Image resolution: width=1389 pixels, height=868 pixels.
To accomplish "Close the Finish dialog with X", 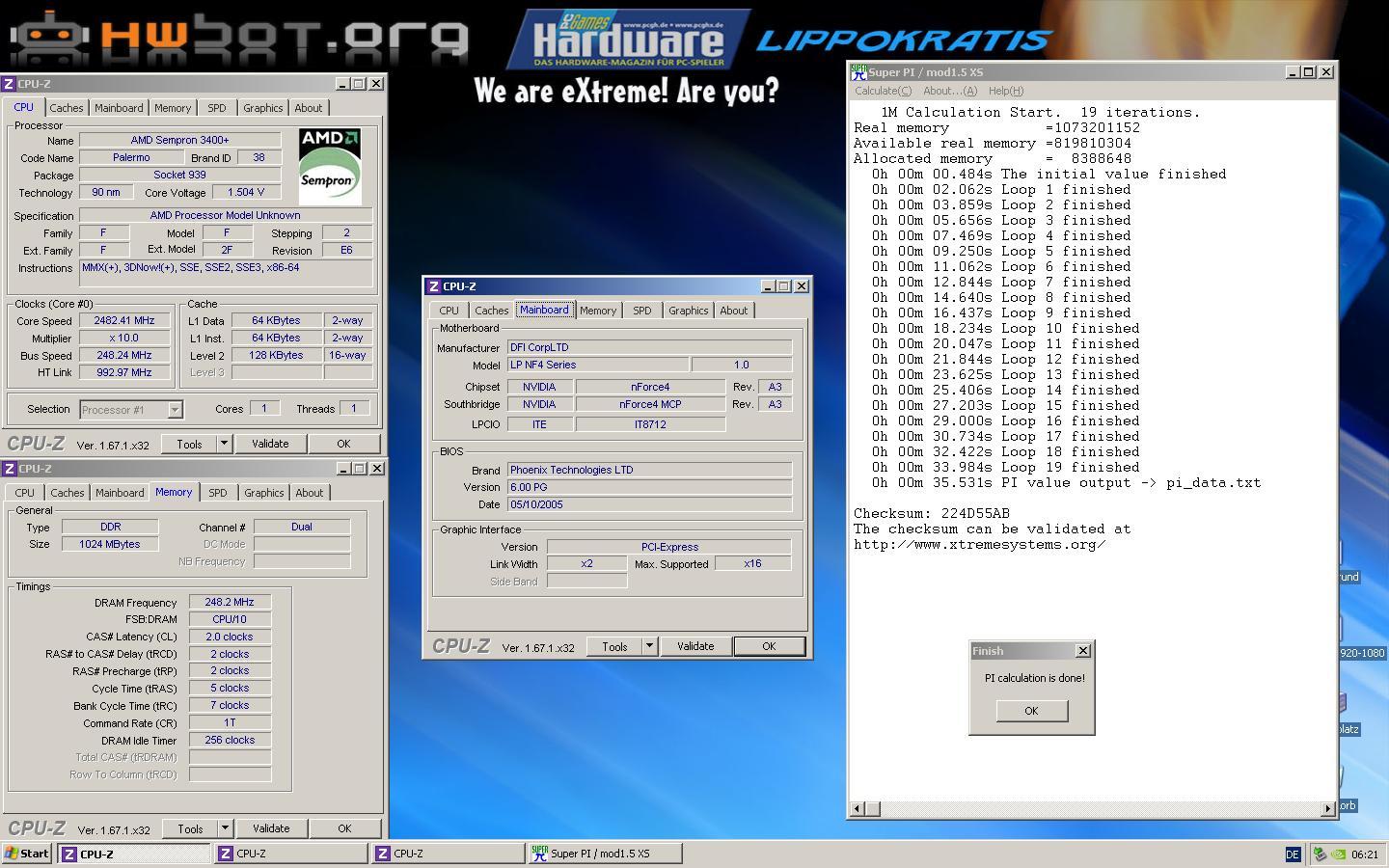I will click(1082, 651).
